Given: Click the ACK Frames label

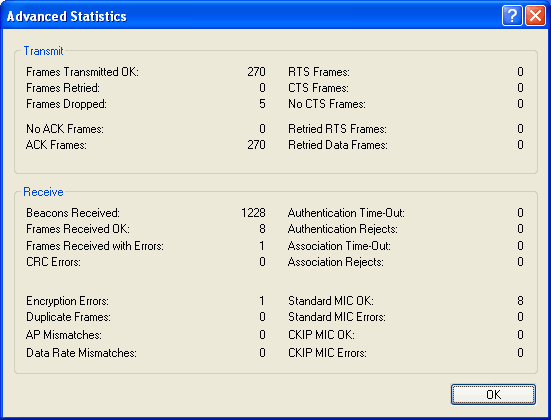Looking at the screenshot, I should [56, 145].
